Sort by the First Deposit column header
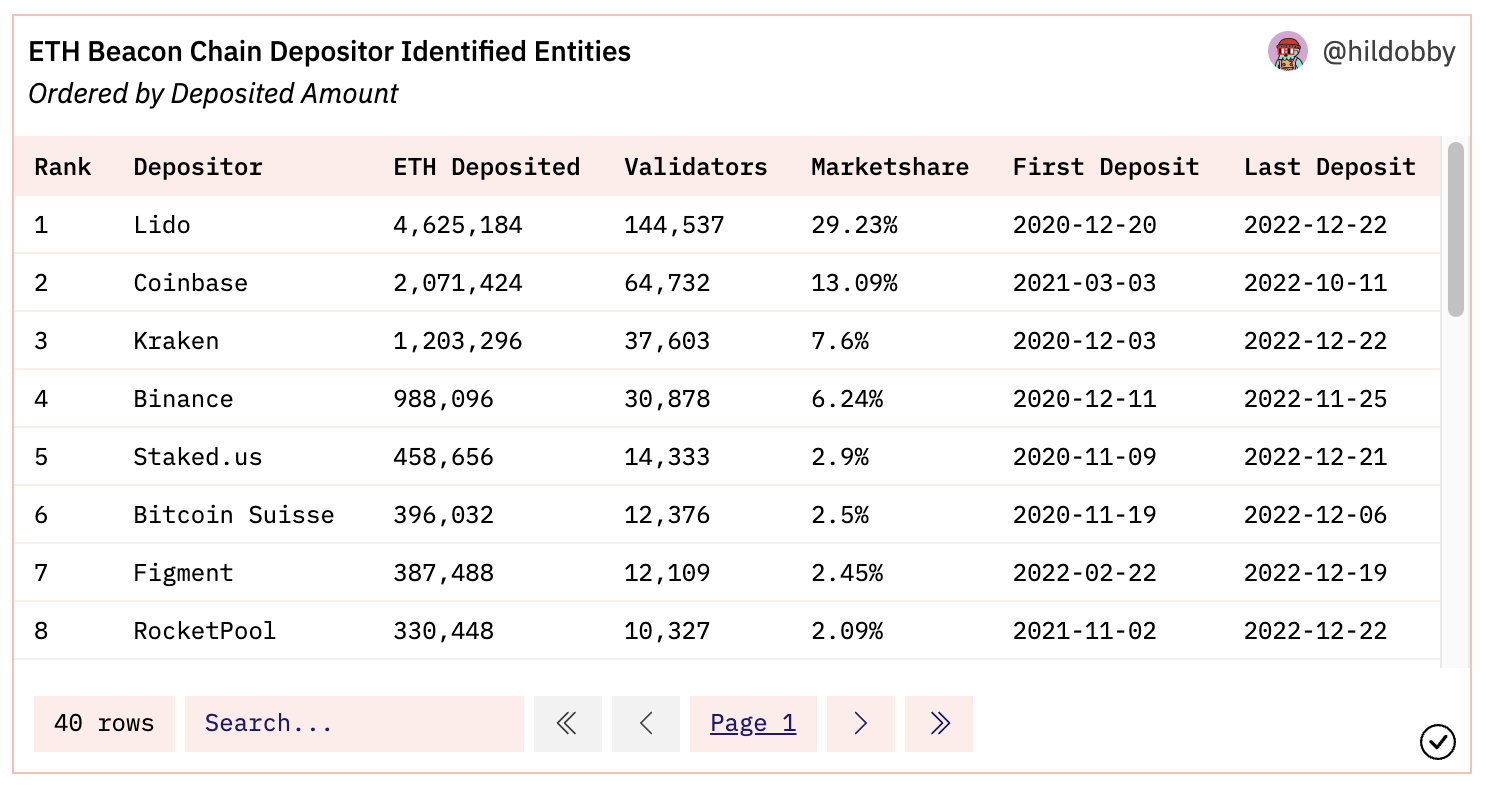The image size is (1486, 788). [1106, 167]
